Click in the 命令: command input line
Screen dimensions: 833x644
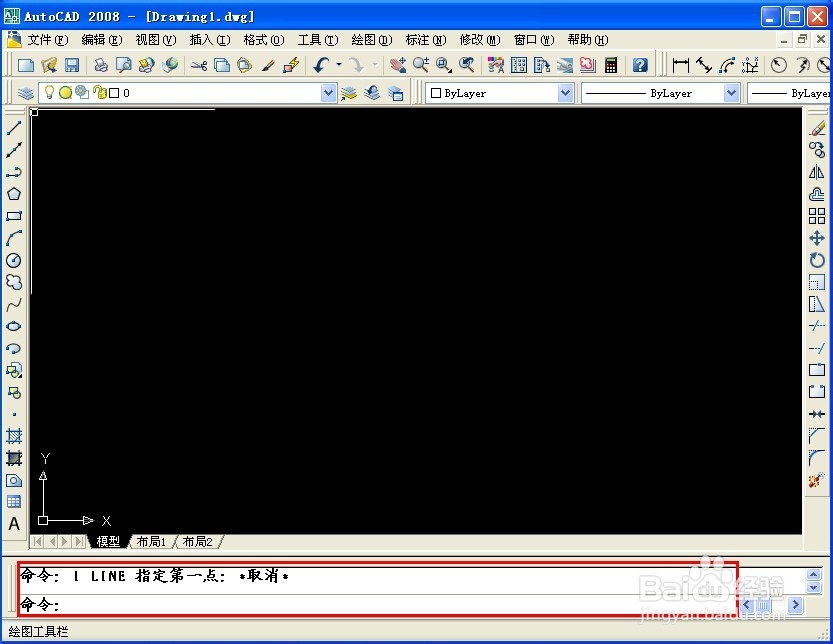pos(377,604)
